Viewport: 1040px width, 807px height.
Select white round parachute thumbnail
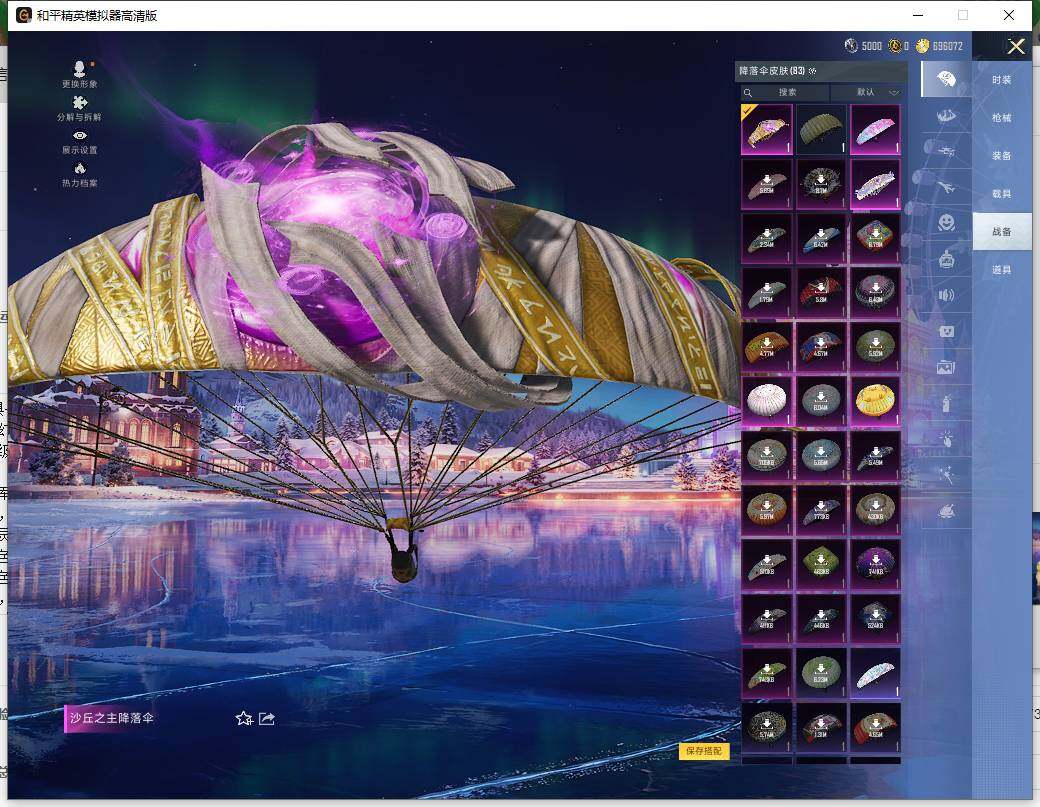[767, 401]
